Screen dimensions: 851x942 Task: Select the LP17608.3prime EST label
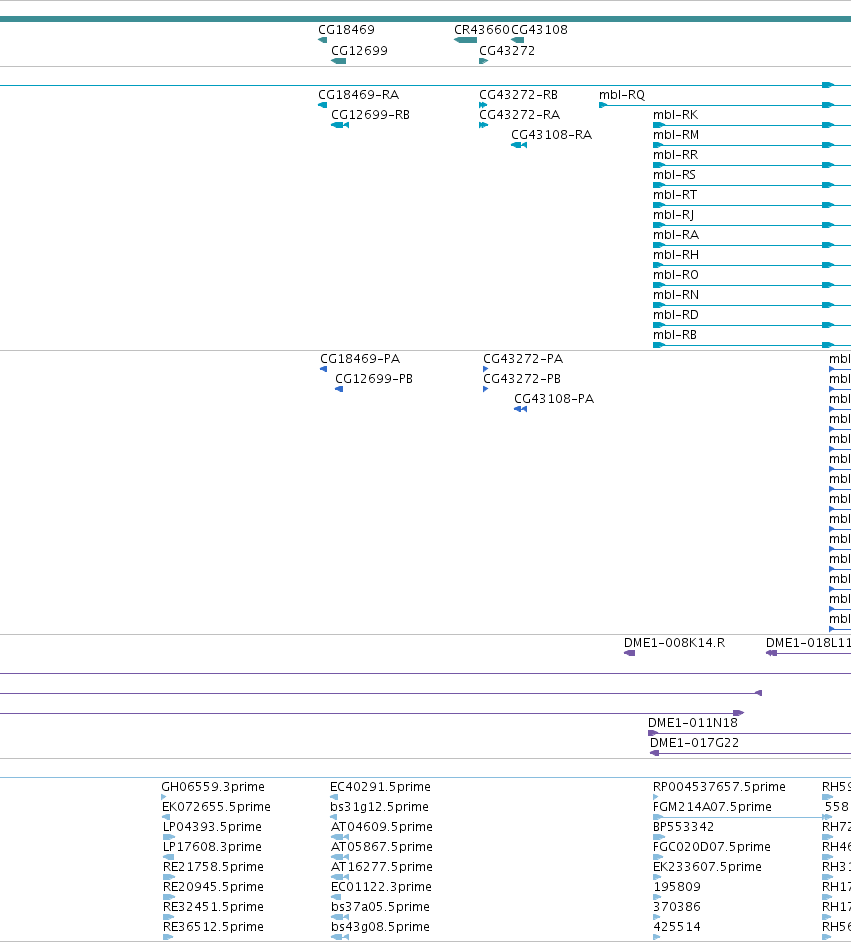(x=212, y=846)
